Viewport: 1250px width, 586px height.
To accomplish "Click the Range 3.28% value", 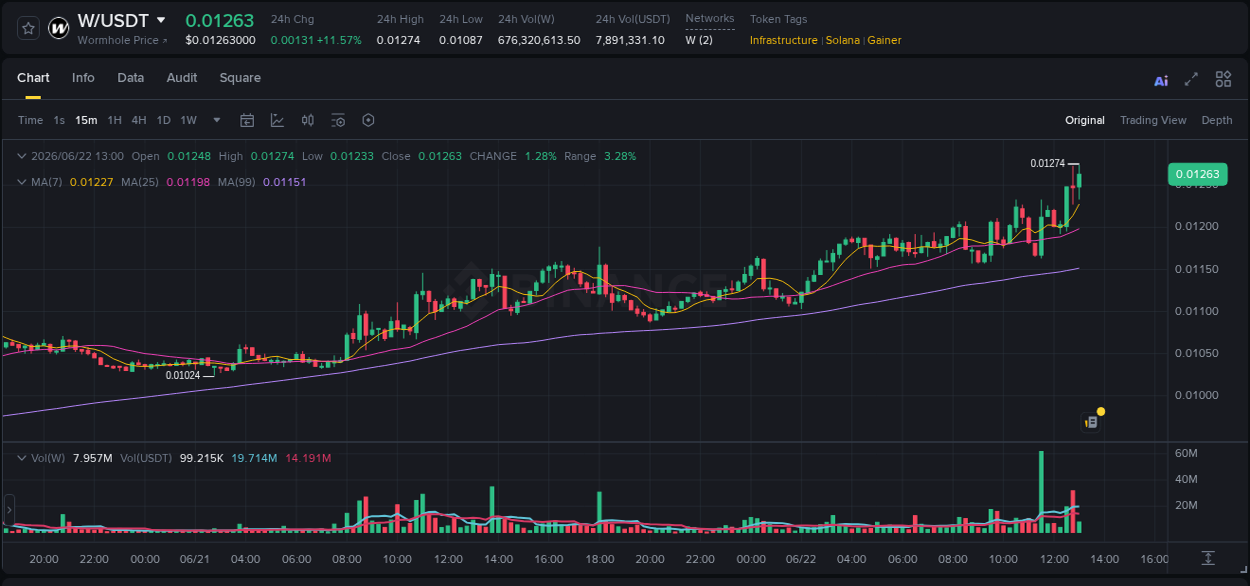I will [620, 156].
